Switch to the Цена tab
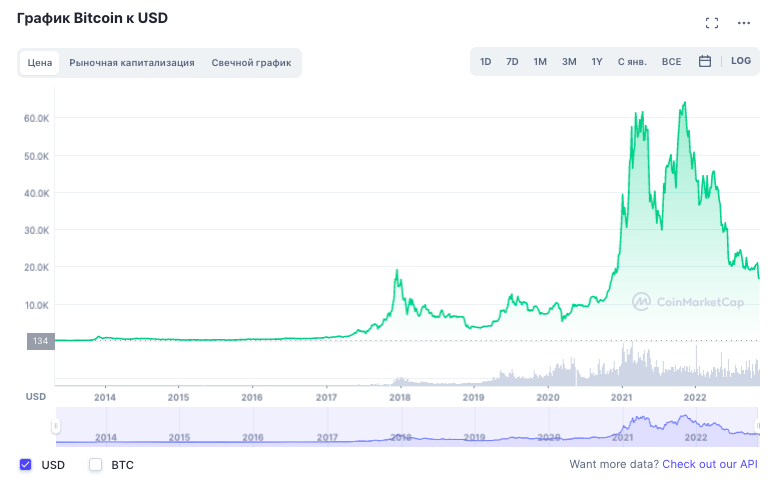The image size is (773, 484). tap(39, 63)
